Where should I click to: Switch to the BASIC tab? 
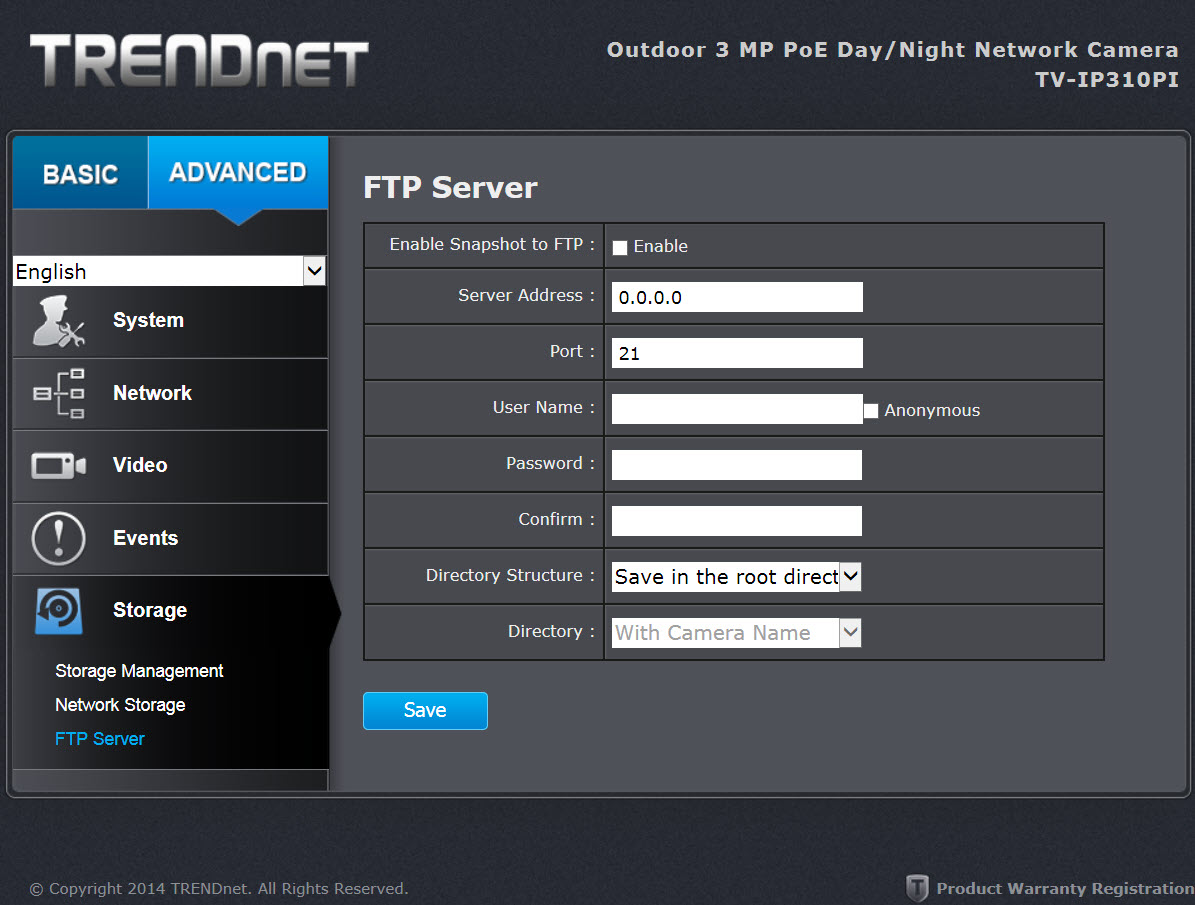(x=80, y=173)
